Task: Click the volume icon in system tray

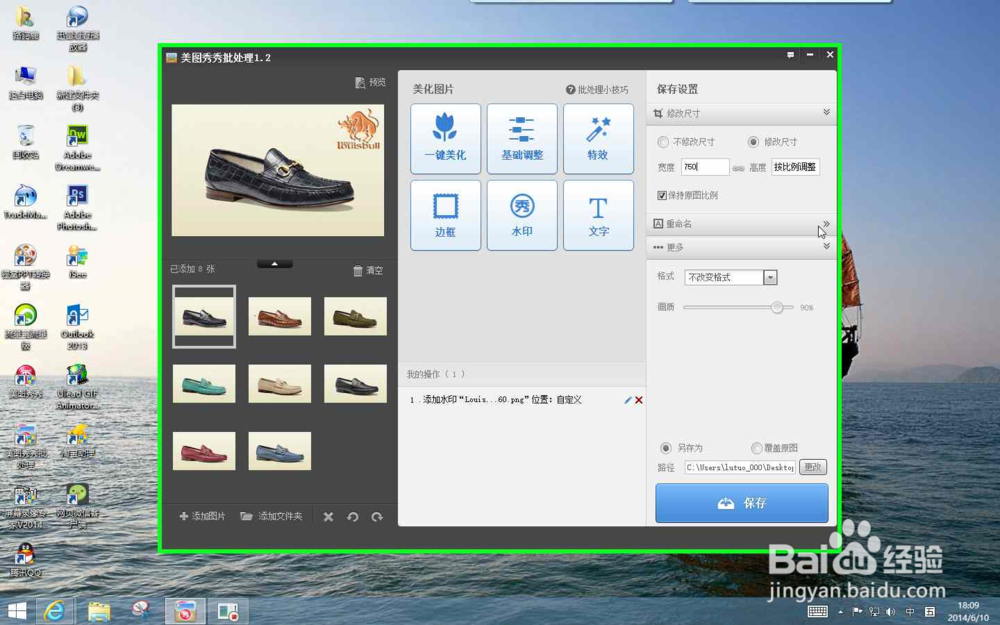Action: click(x=891, y=612)
